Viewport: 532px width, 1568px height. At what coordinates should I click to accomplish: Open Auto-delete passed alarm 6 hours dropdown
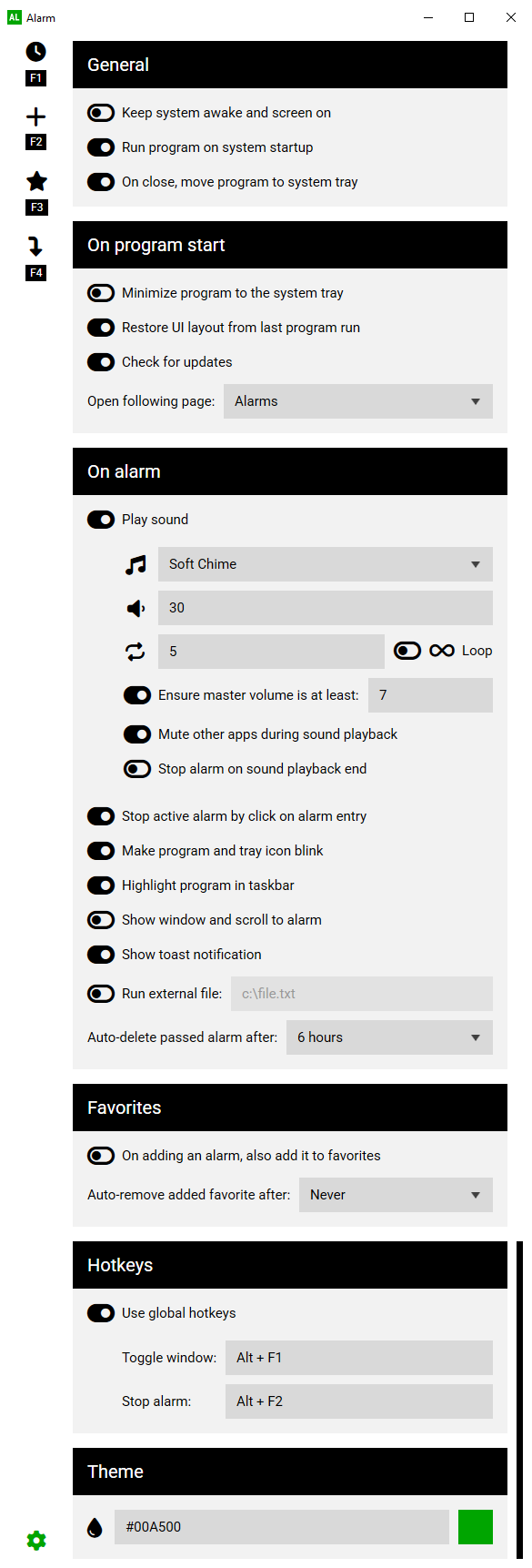[x=389, y=1037]
